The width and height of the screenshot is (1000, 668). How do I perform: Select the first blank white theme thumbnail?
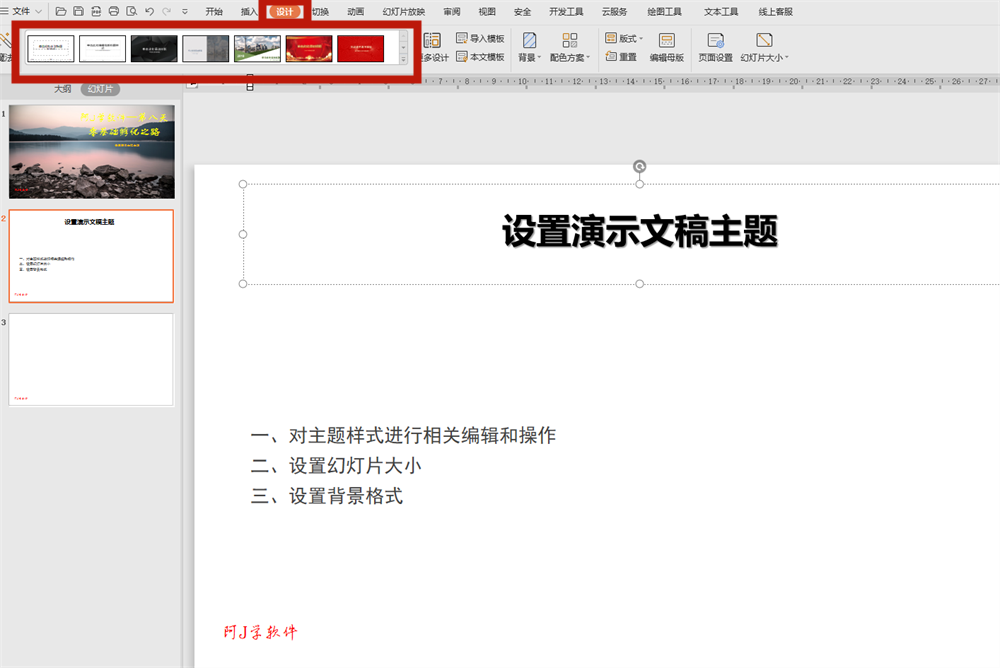pos(51,48)
